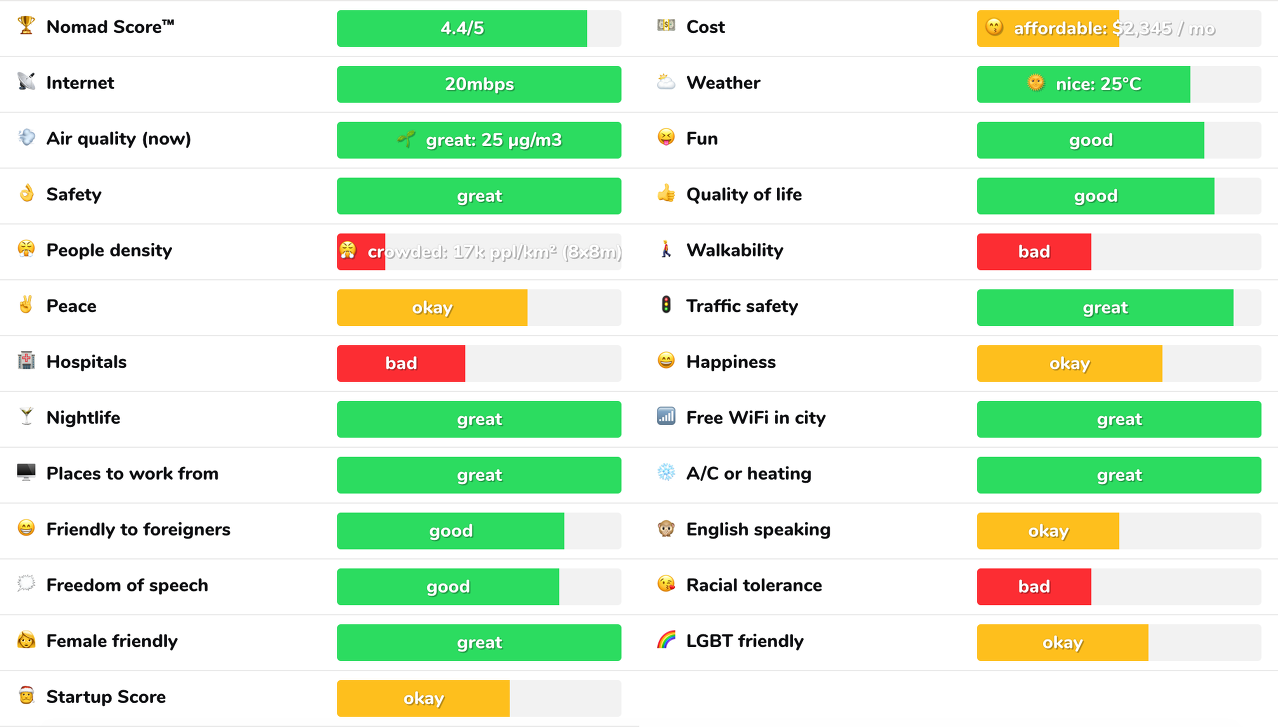Click the Startup Score okay bar

pos(479,698)
